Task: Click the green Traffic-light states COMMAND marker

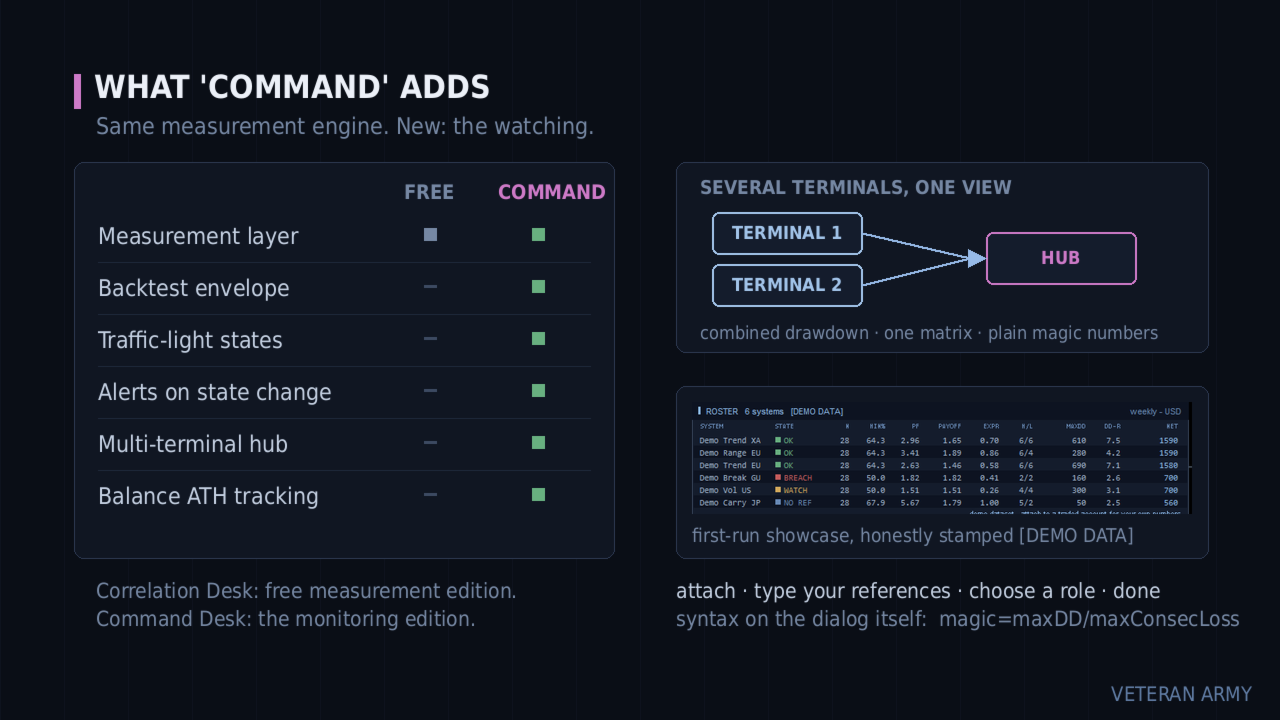Action: 538,339
